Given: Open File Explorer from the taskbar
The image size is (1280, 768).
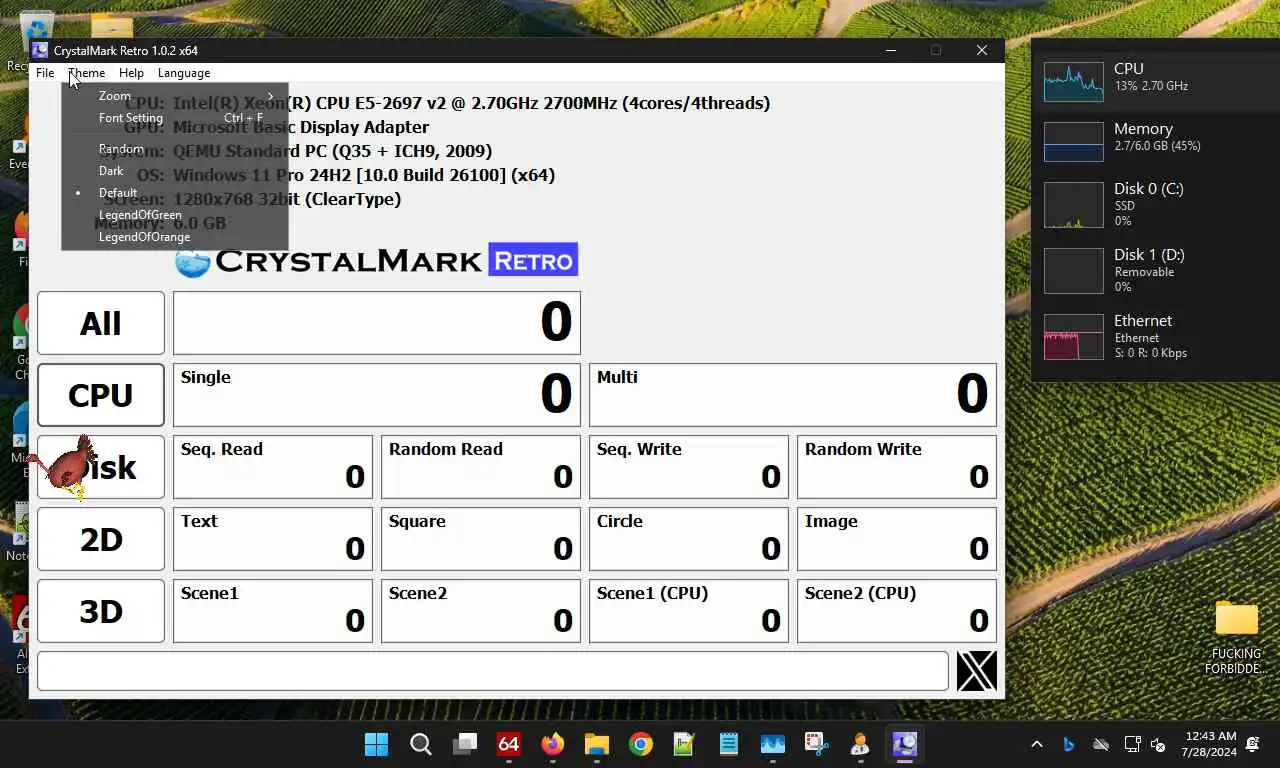Looking at the screenshot, I should [x=597, y=744].
